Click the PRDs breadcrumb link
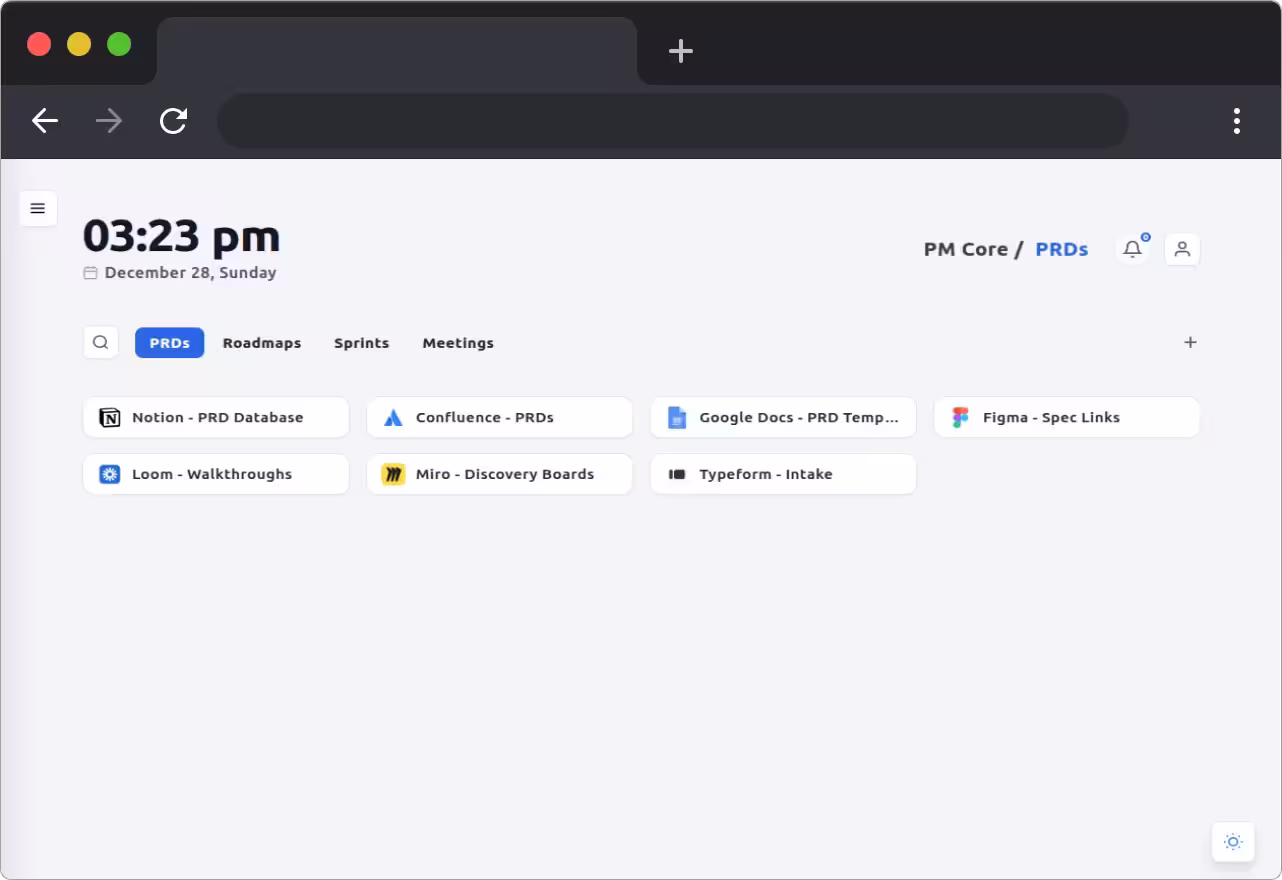The width and height of the screenshot is (1282, 880). [1061, 249]
